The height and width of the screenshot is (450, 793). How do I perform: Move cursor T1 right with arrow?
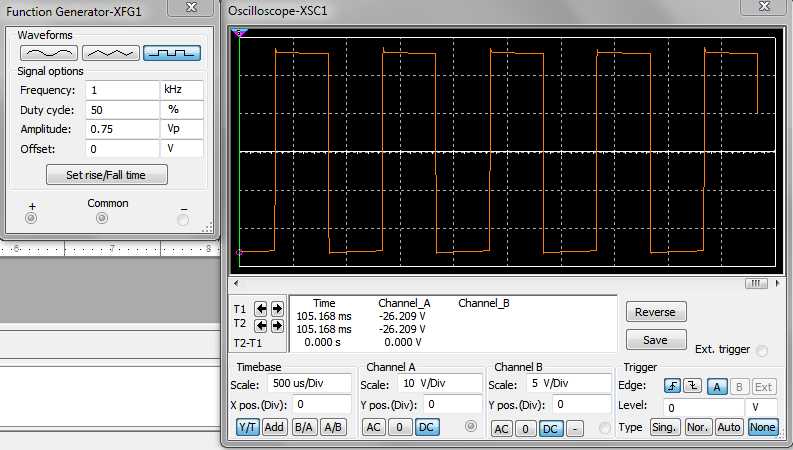[x=277, y=308]
